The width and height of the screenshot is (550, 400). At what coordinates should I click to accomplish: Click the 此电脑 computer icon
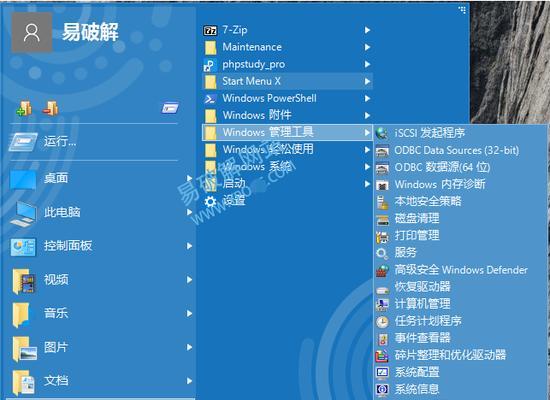(x=23, y=213)
